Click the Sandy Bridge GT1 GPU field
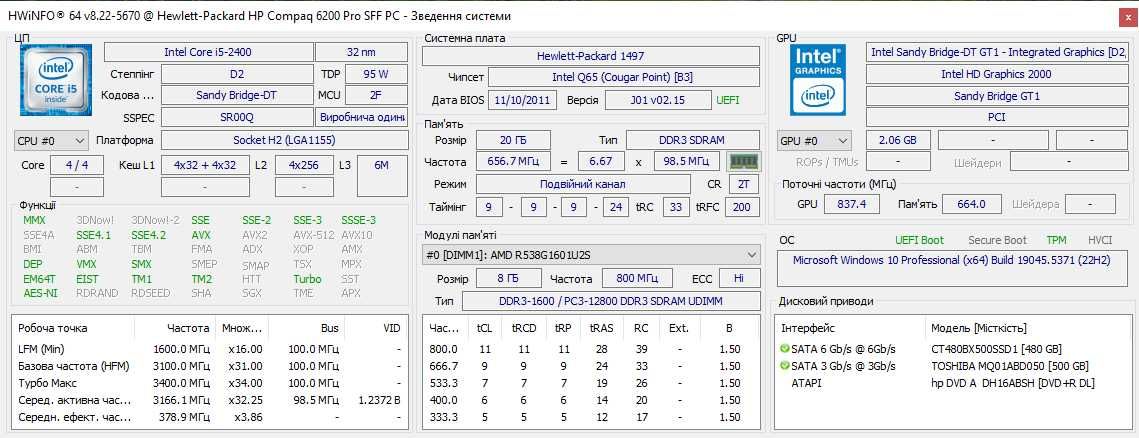Viewport: 1139px width, 438px height. tap(996, 96)
